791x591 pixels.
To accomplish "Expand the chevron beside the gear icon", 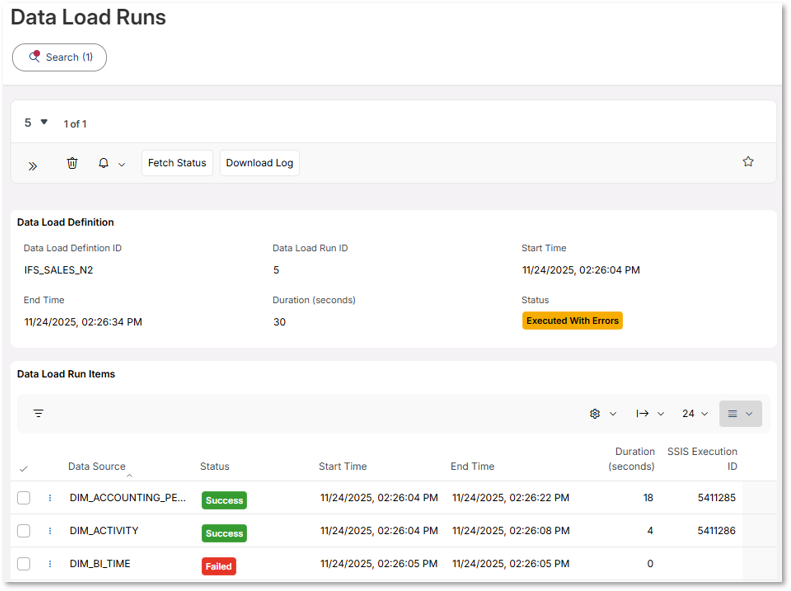I will pyautogui.click(x=613, y=414).
